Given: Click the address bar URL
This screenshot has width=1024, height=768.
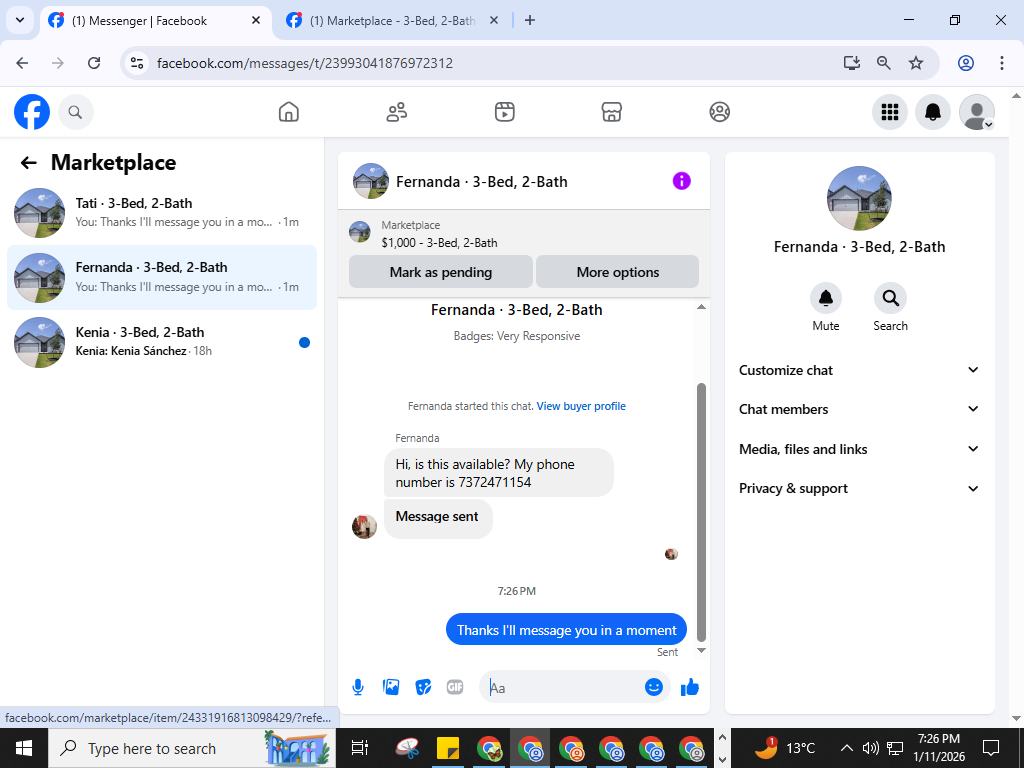Looking at the screenshot, I should 305,63.
